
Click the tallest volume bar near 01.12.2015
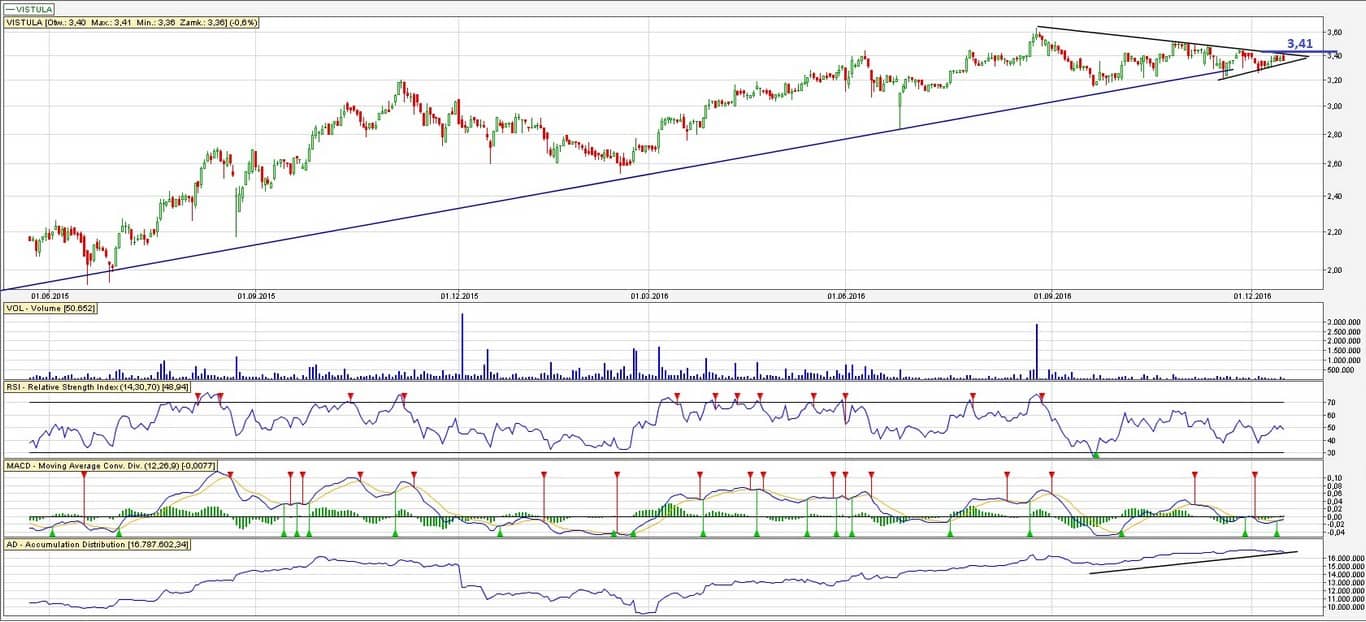point(462,345)
